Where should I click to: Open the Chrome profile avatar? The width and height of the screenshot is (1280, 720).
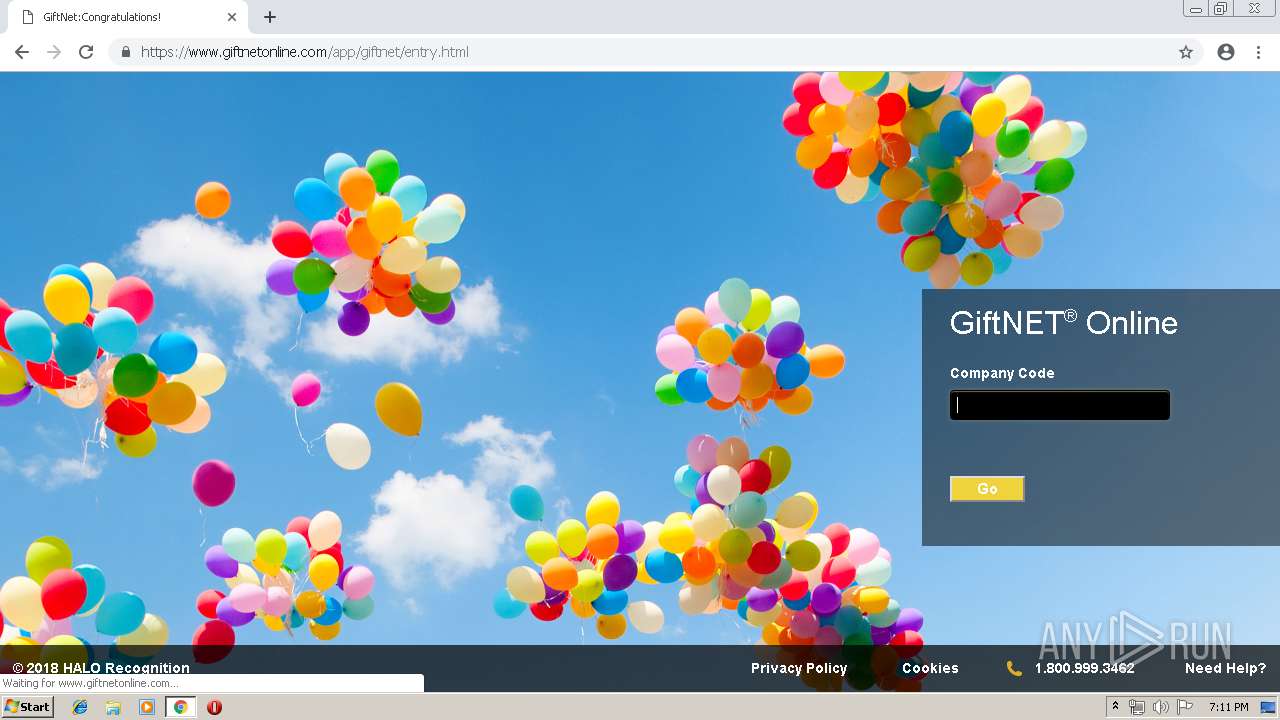pos(1226,52)
